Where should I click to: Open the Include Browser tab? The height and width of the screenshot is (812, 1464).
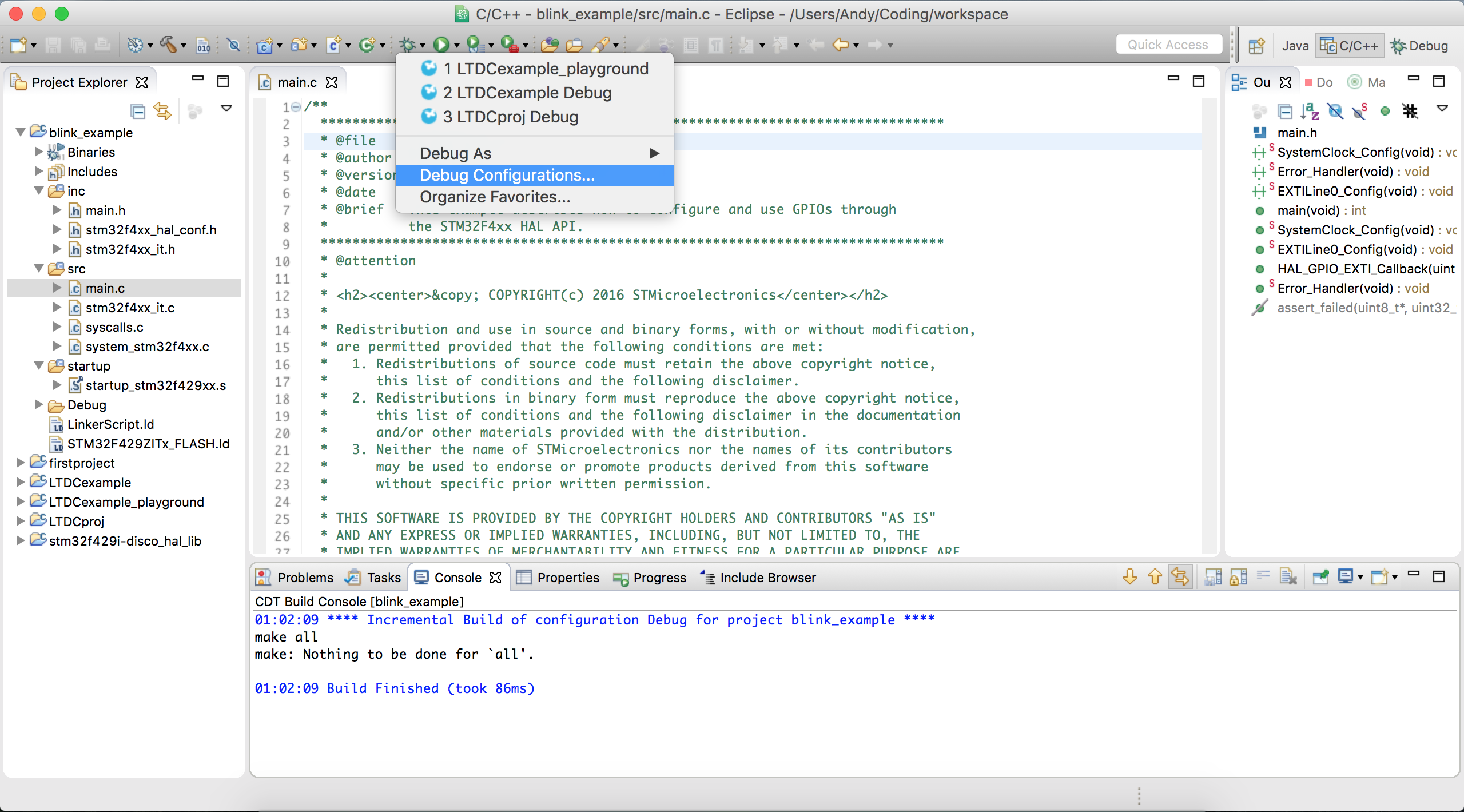(758, 578)
